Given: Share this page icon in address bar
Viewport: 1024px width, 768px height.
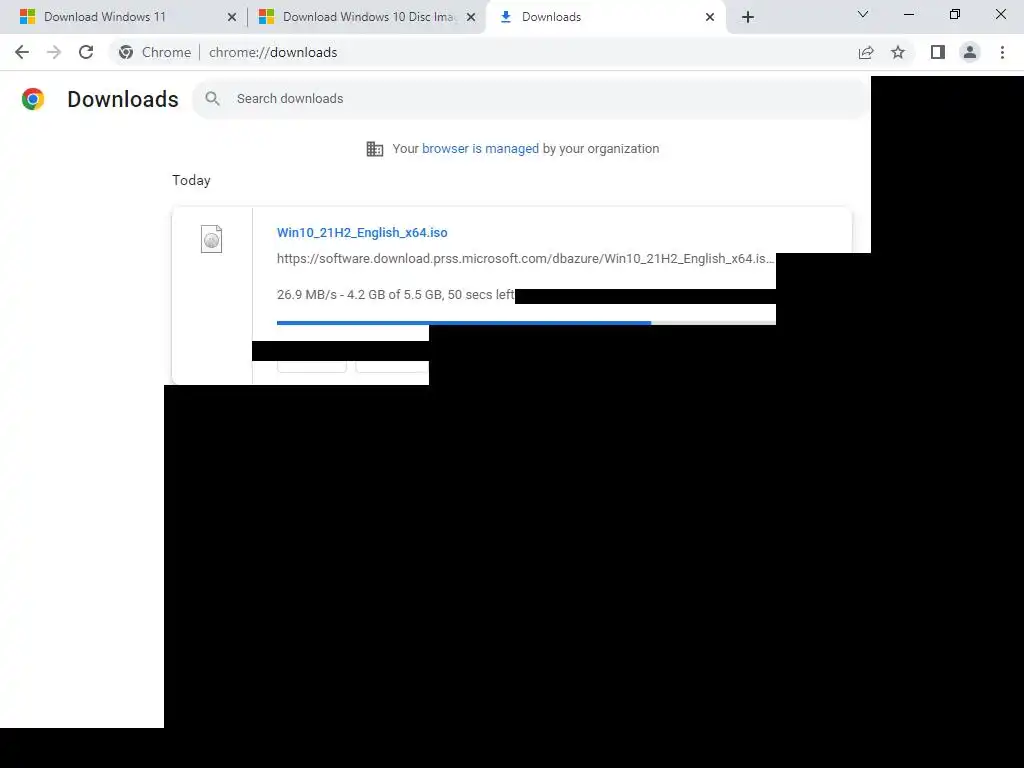Looking at the screenshot, I should pos(866,52).
